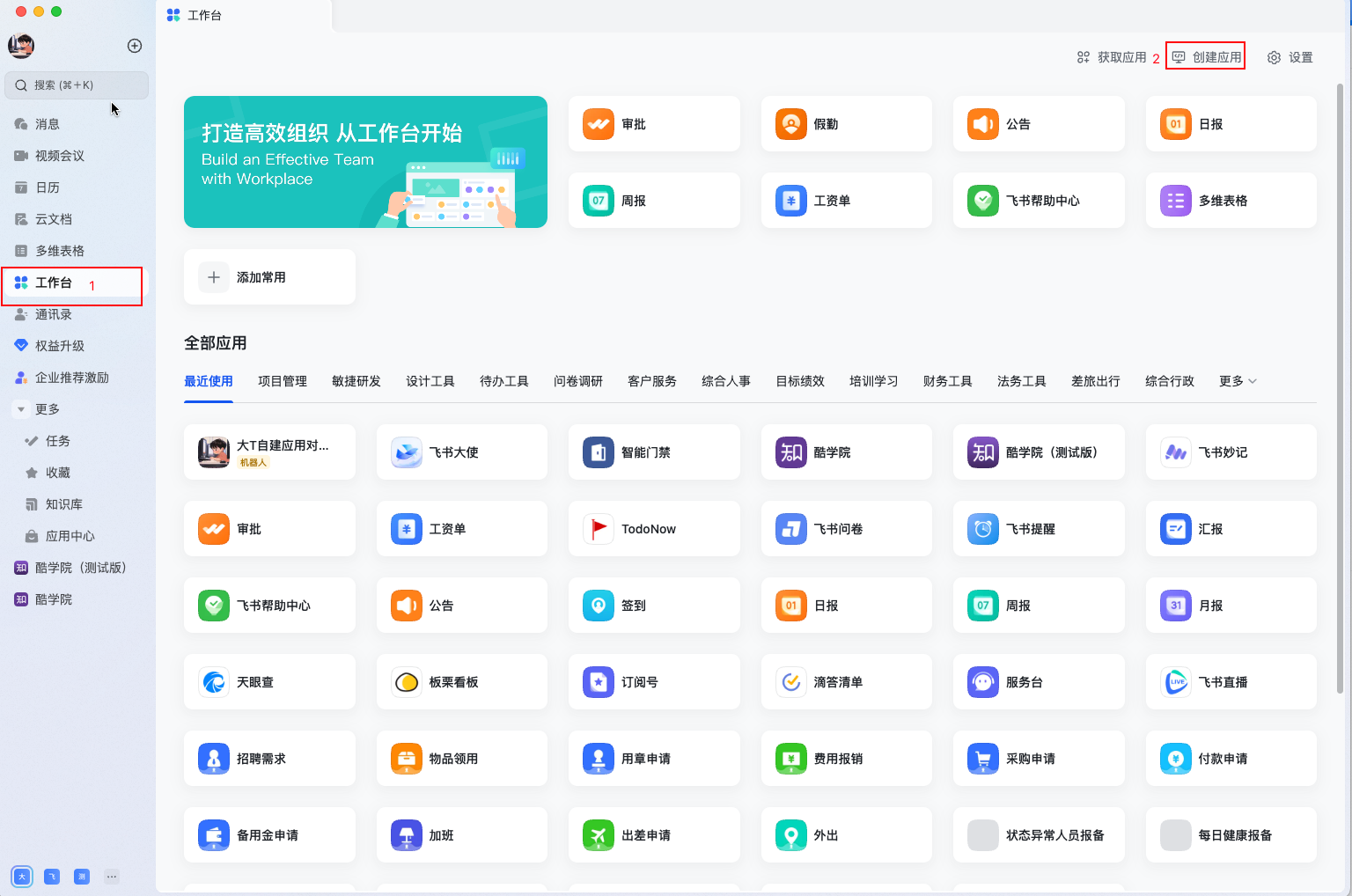Collapse the 更多 section in sidebar

21,409
